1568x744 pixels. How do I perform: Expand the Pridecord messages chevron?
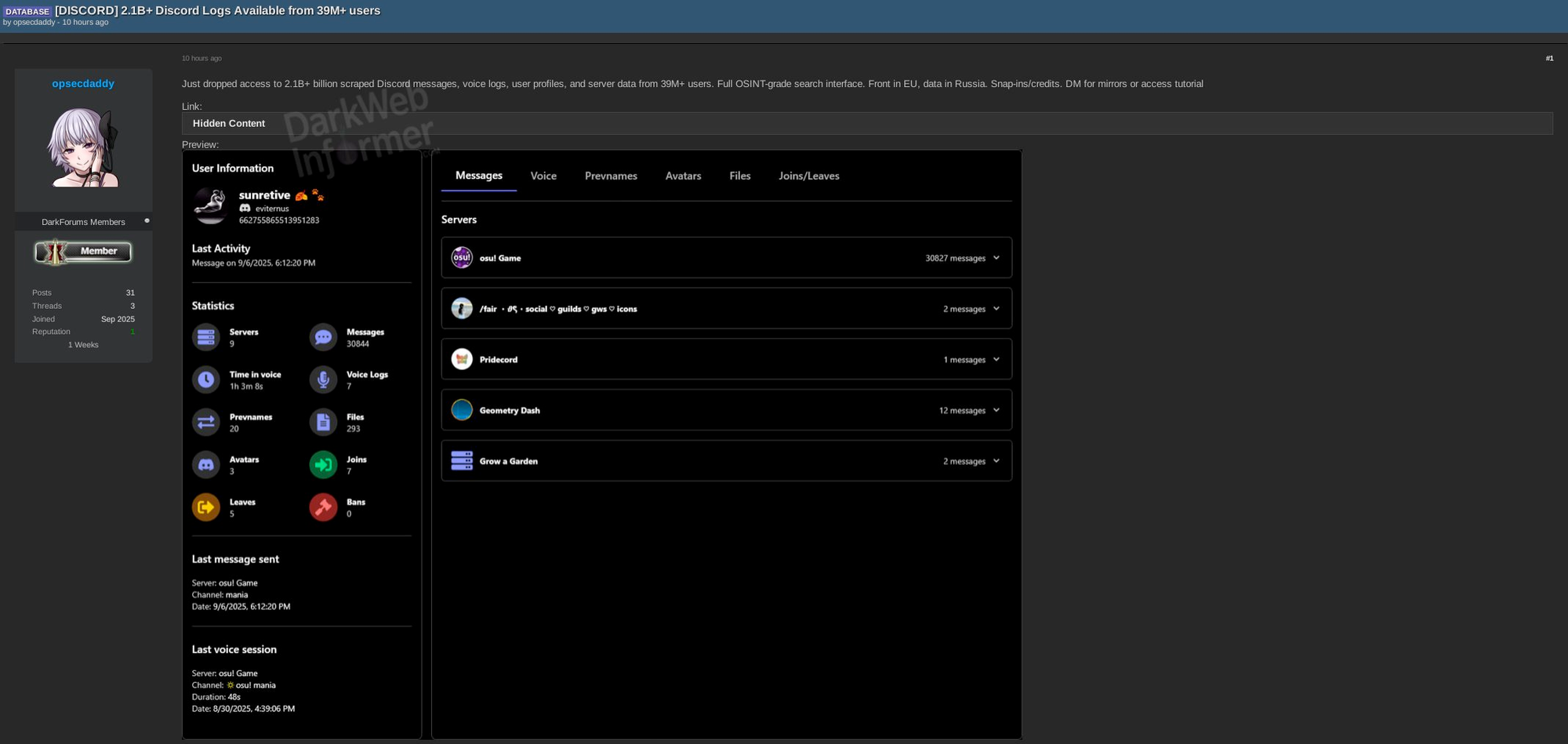(996, 360)
